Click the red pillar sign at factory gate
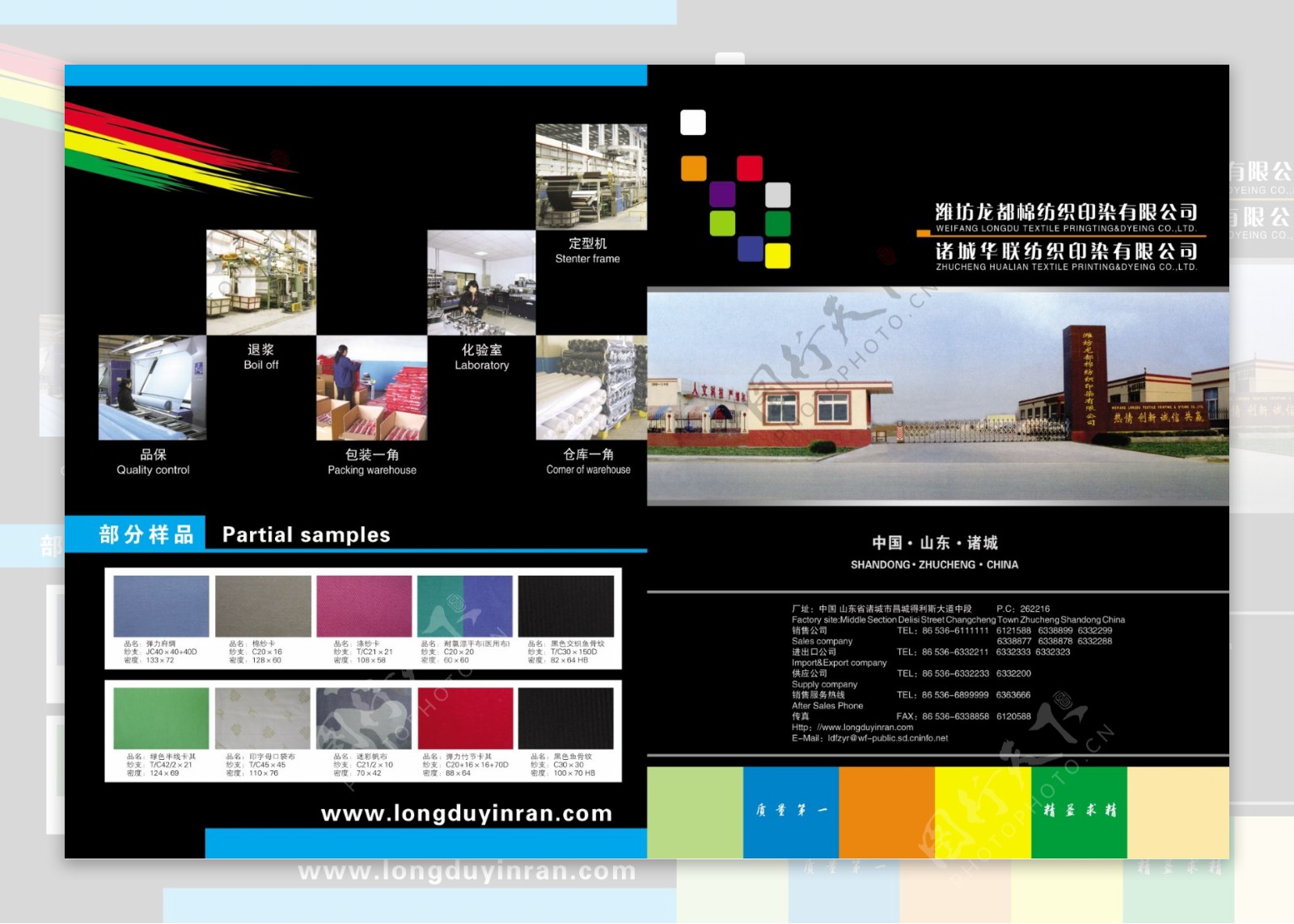Screen dimensions: 1294x924 (1084, 382)
